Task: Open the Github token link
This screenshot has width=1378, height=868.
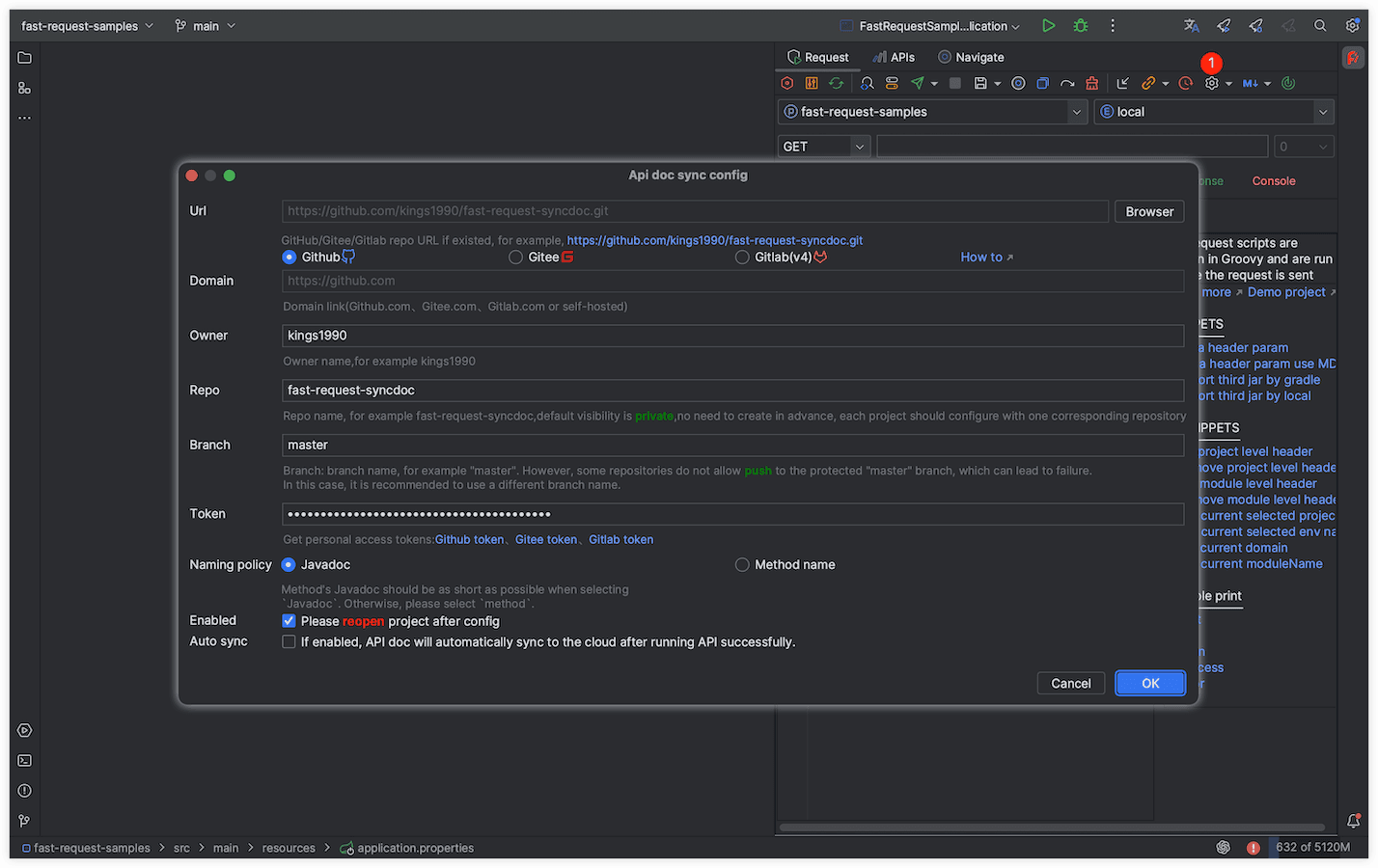Action: tap(469, 540)
